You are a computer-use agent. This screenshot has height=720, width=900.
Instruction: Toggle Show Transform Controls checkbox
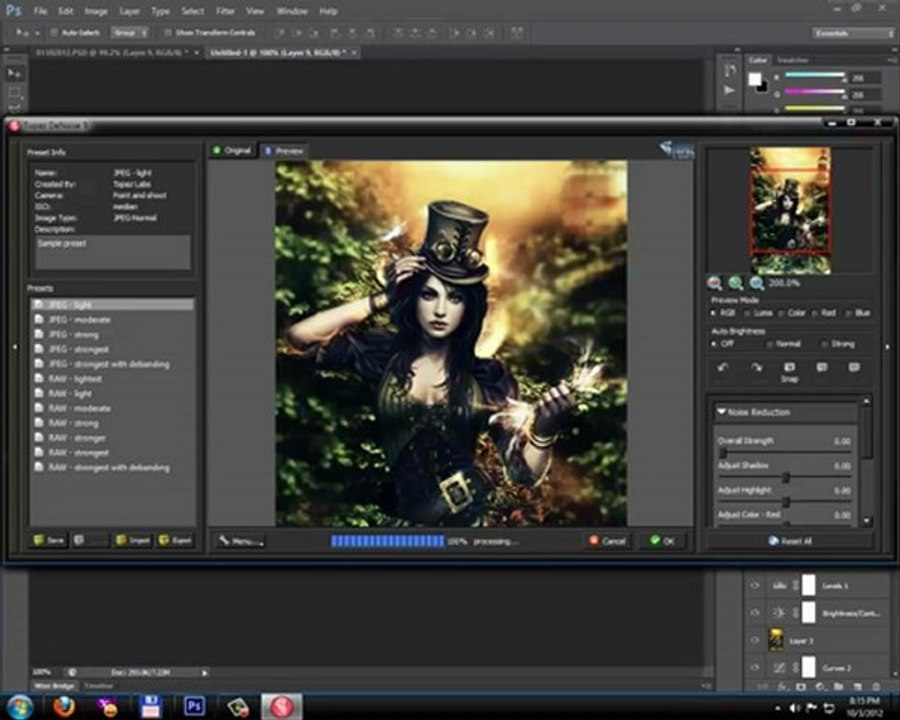coord(168,33)
